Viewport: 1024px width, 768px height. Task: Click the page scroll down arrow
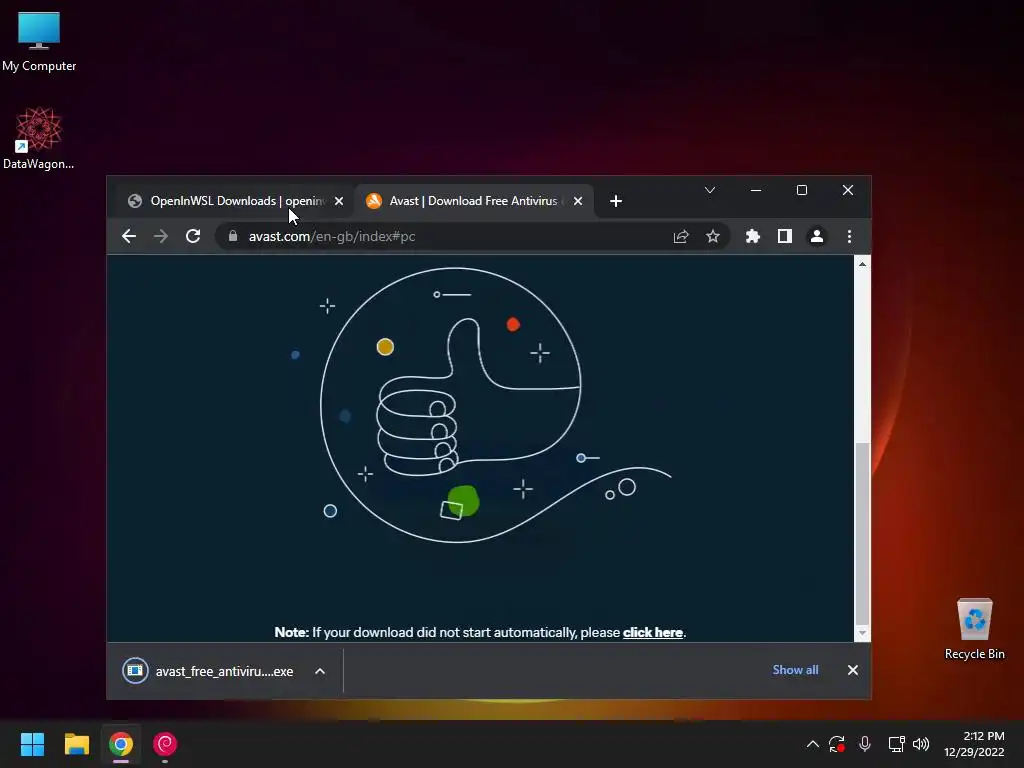click(863, 633)
